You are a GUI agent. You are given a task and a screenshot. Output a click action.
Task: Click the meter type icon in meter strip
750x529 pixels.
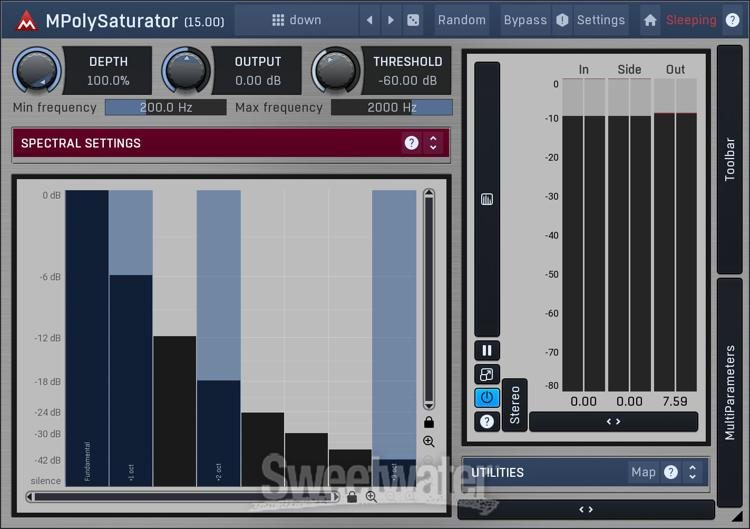(486, 199)
